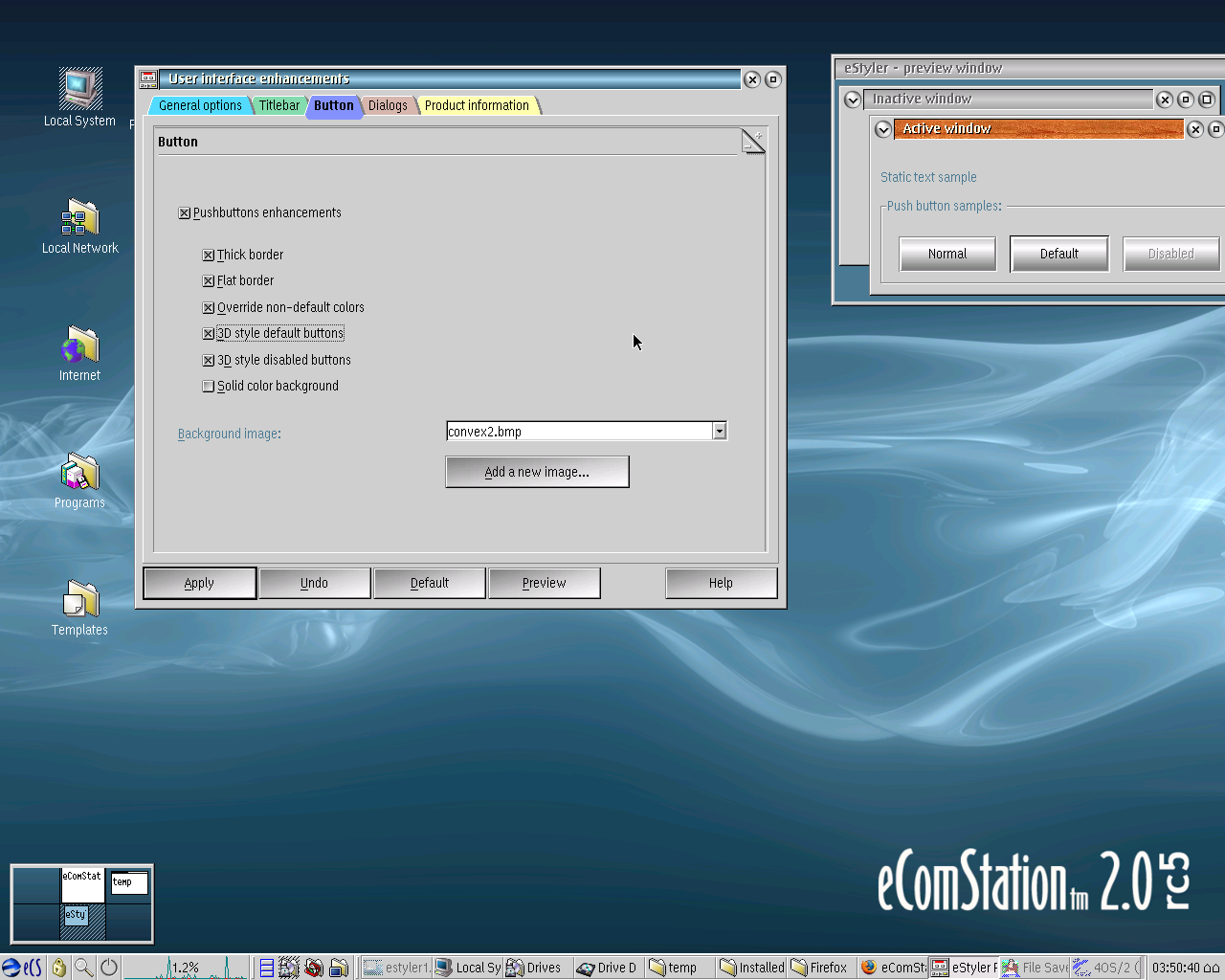Open the Programs desktop folder

click(80, 480)
